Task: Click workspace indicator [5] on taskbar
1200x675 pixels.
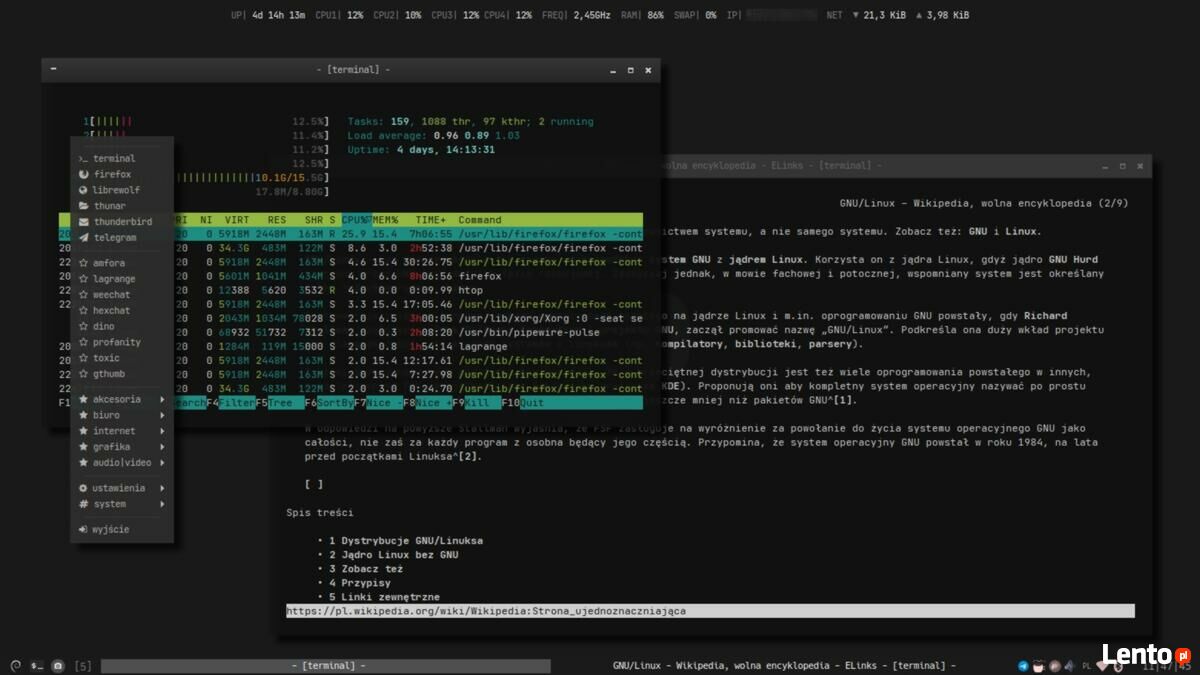Action: tap(84, 666)
